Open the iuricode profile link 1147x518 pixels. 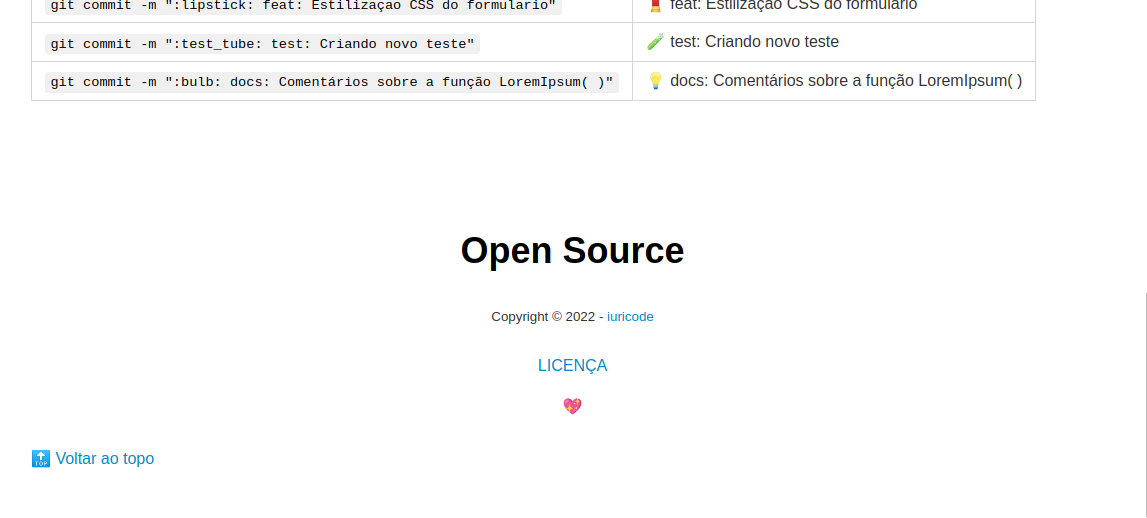[630, 317]
